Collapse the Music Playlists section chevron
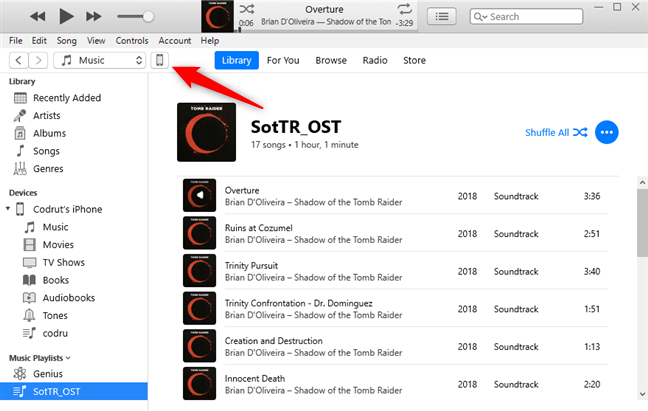 point(68,358)
